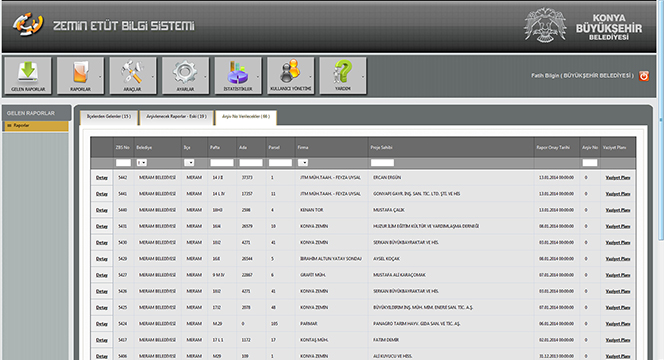Open the Araçlar tools icon
664x360 pixels.
click(133, 75)
